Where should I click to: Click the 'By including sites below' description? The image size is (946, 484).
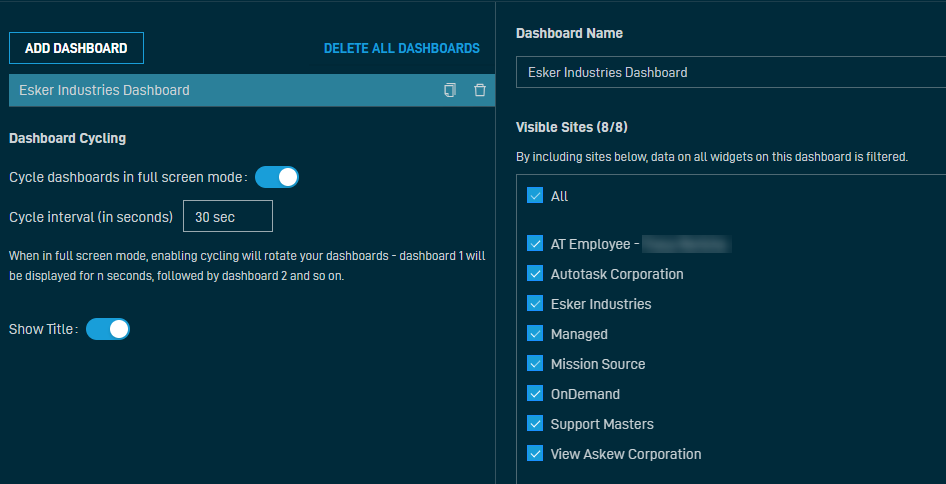coord(712,157)
